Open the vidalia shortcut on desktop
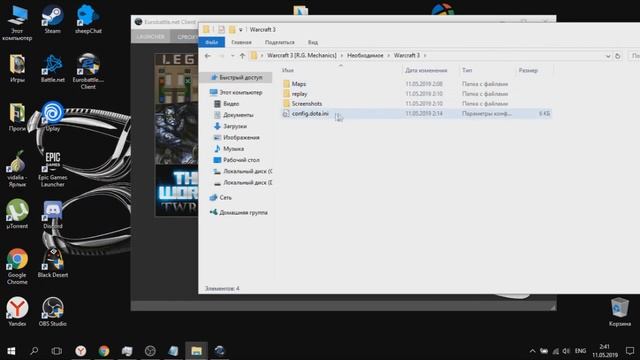 point(17,169)
